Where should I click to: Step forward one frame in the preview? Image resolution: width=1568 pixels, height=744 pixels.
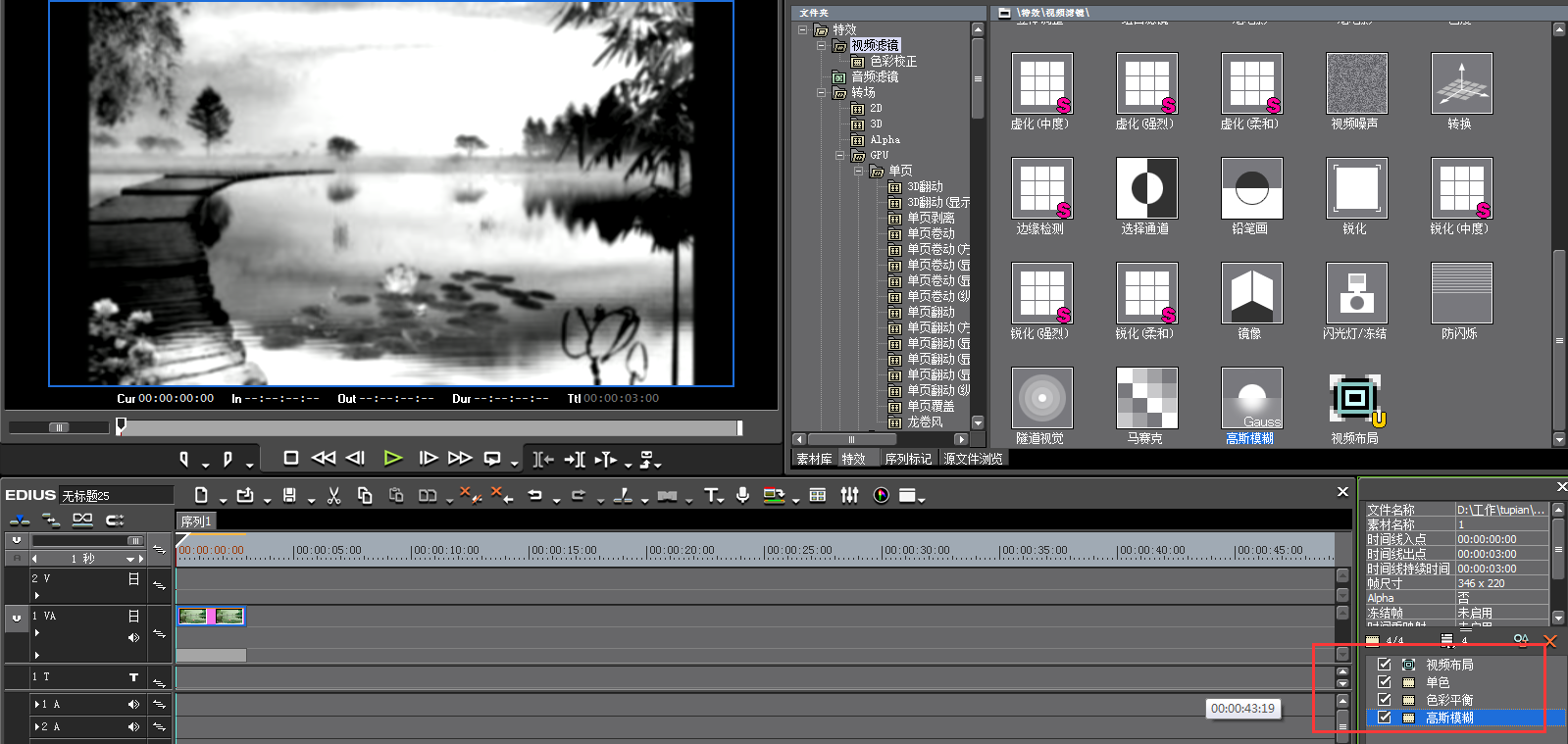click(x=429, y=458)
